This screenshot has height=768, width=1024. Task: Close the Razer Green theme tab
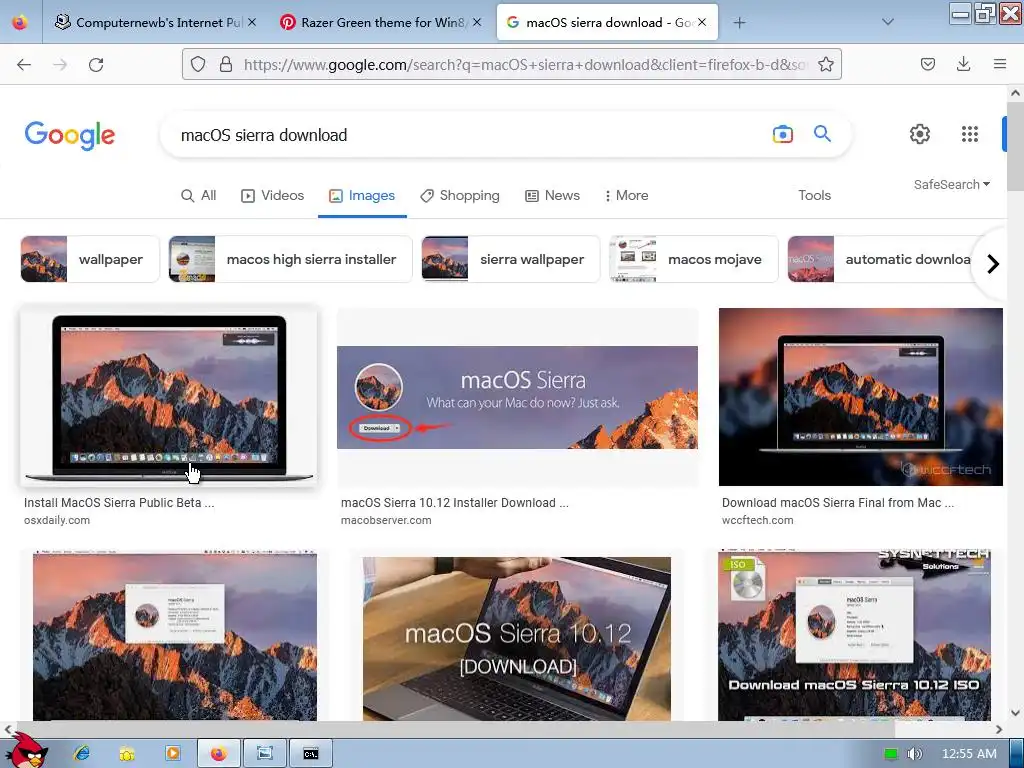tap(477, 22)
